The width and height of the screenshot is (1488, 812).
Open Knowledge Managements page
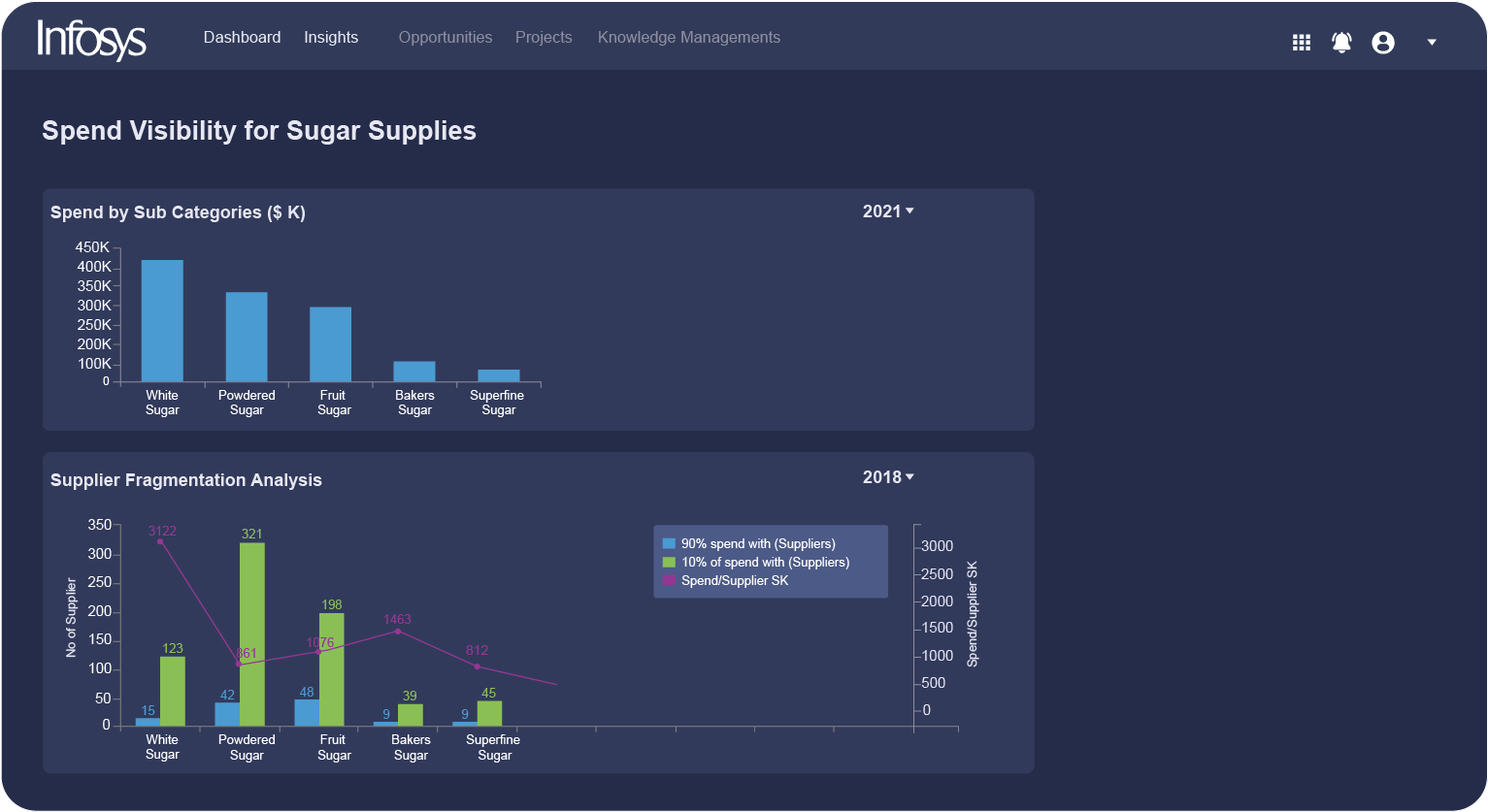click(689, 38)
